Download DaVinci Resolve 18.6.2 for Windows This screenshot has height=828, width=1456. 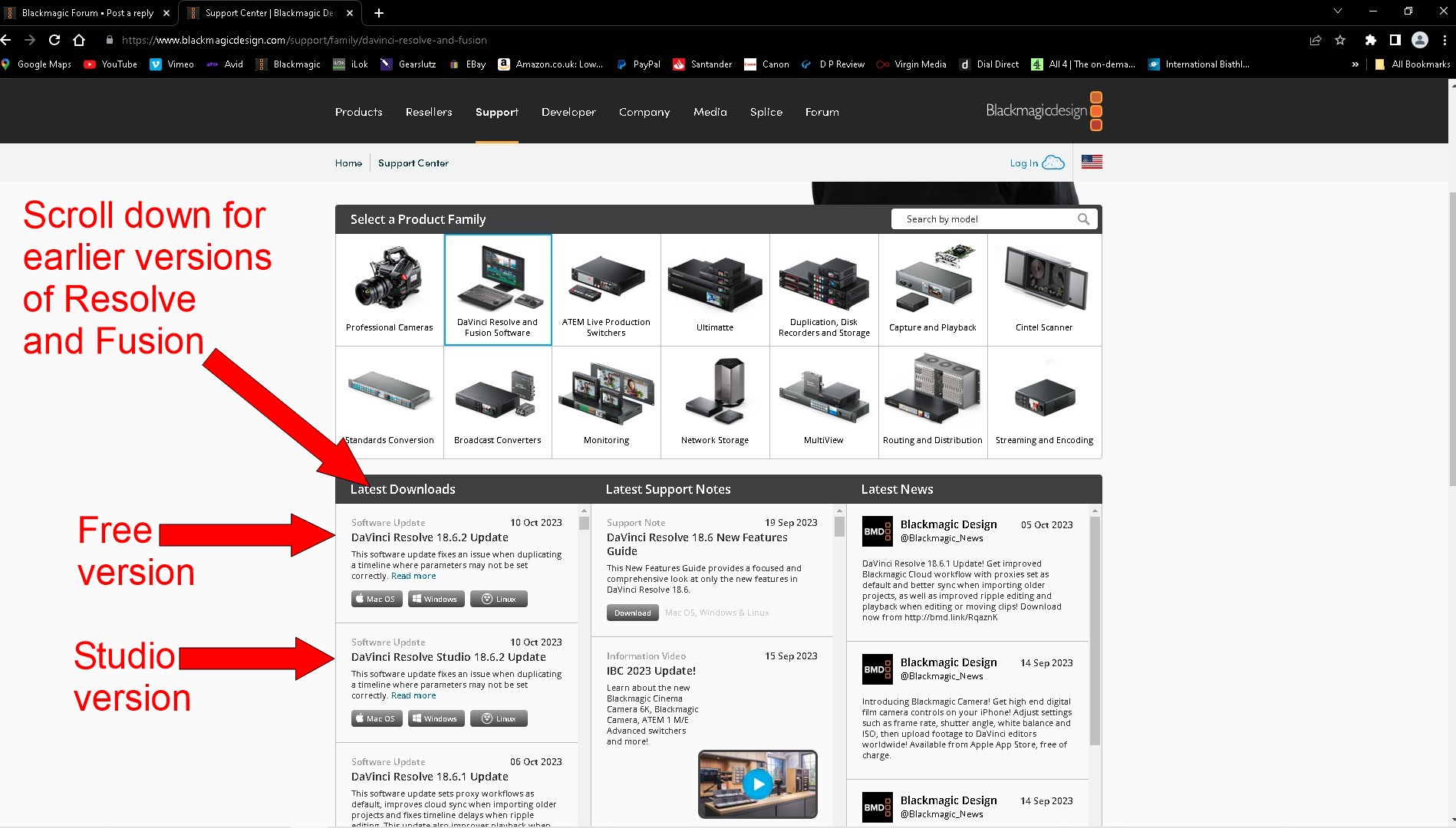[x=436, y=599]
